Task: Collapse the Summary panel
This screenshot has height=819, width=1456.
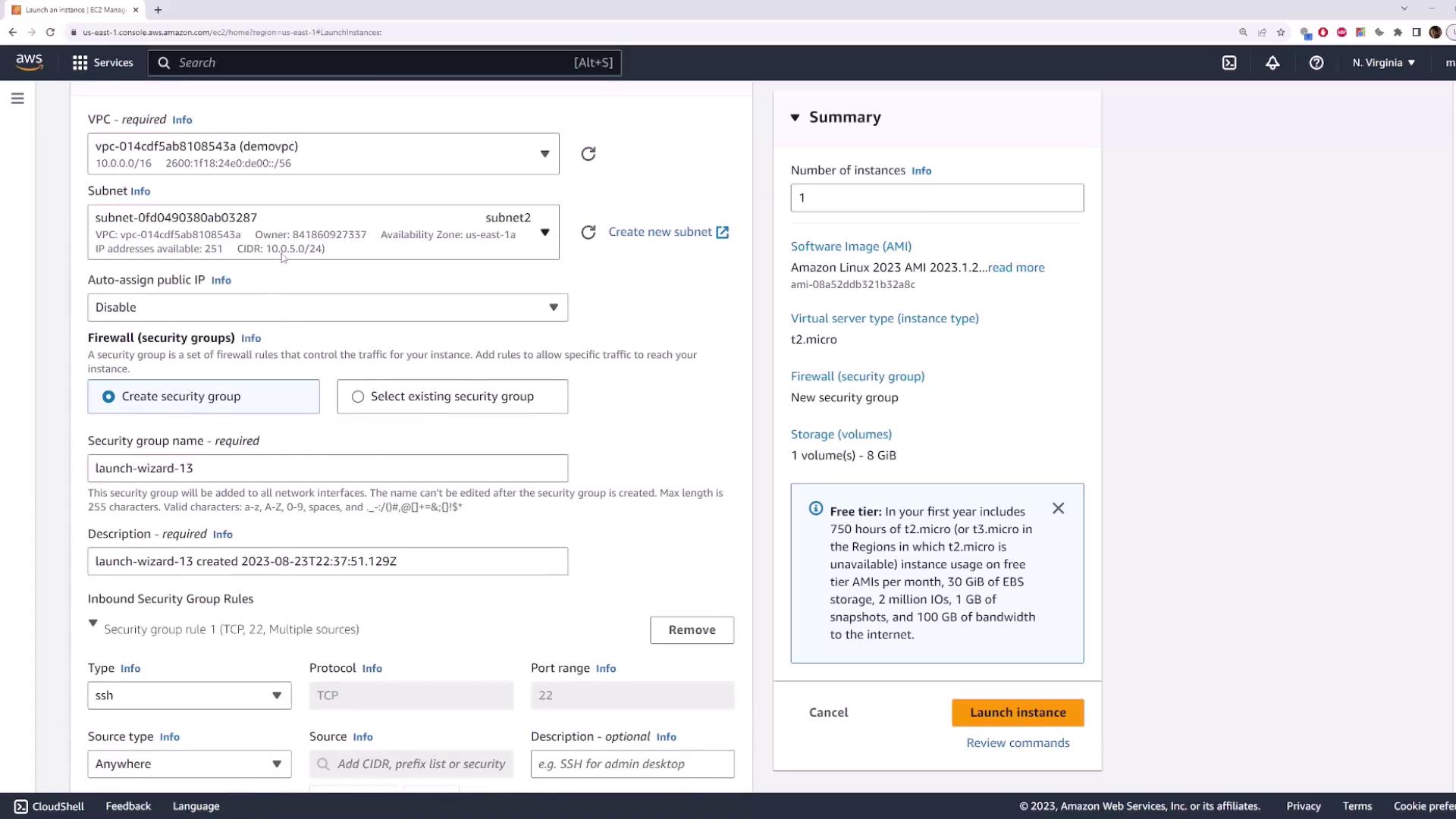Action: (795, 118)
